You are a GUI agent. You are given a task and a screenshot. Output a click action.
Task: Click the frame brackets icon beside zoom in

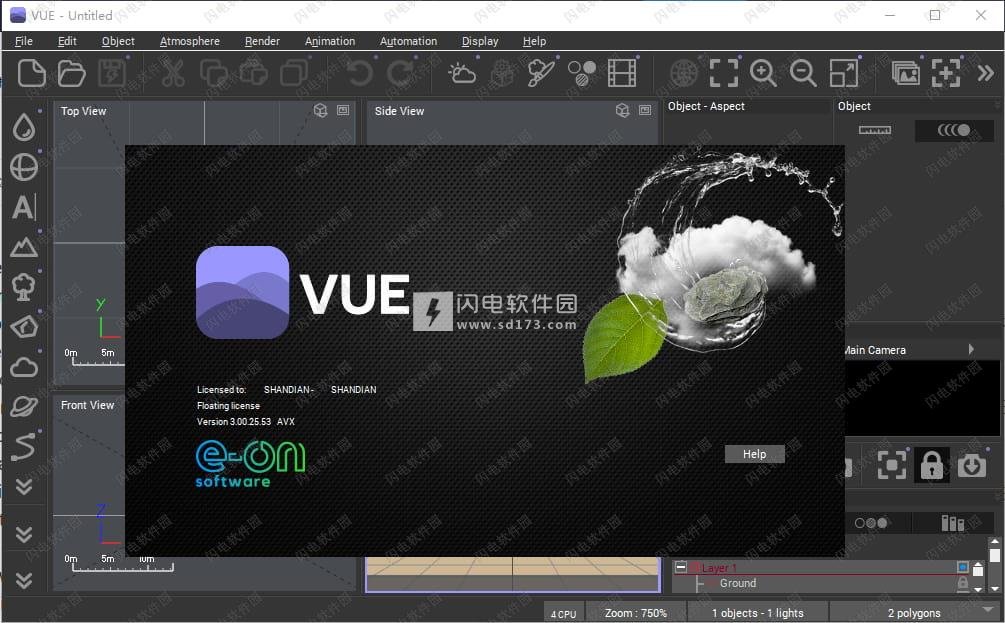pos(724,73)
